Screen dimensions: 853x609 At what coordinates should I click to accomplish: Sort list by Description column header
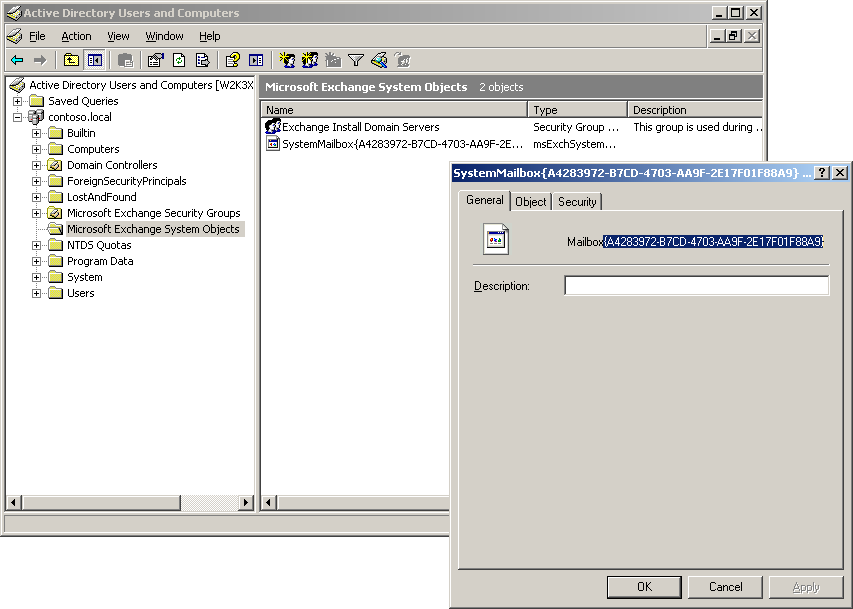pyautogui.click(x=695, y=110)
